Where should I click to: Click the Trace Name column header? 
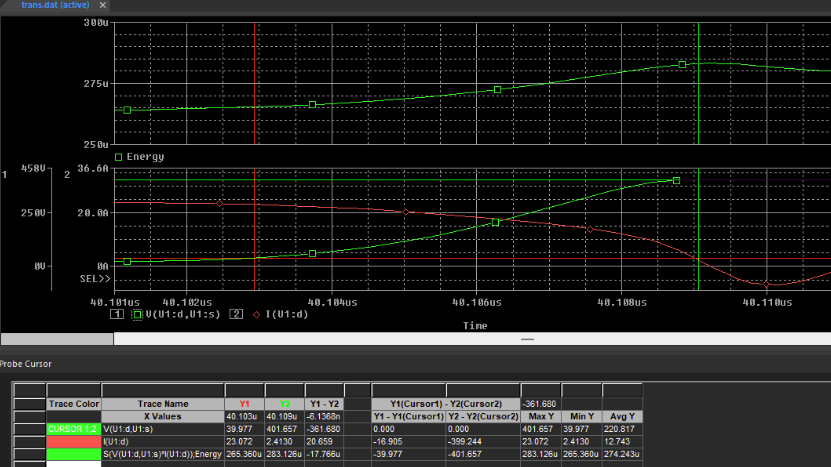pyautogui.click(x=163, y=404)
